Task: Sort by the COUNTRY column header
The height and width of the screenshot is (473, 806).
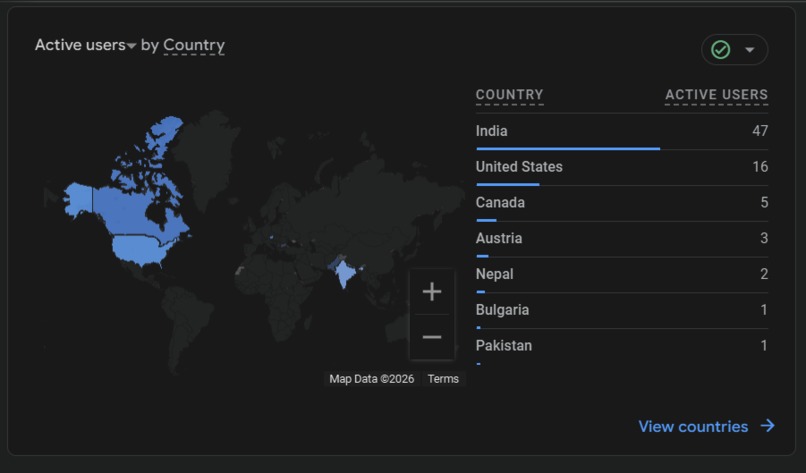Action: [x=509, y=95]
